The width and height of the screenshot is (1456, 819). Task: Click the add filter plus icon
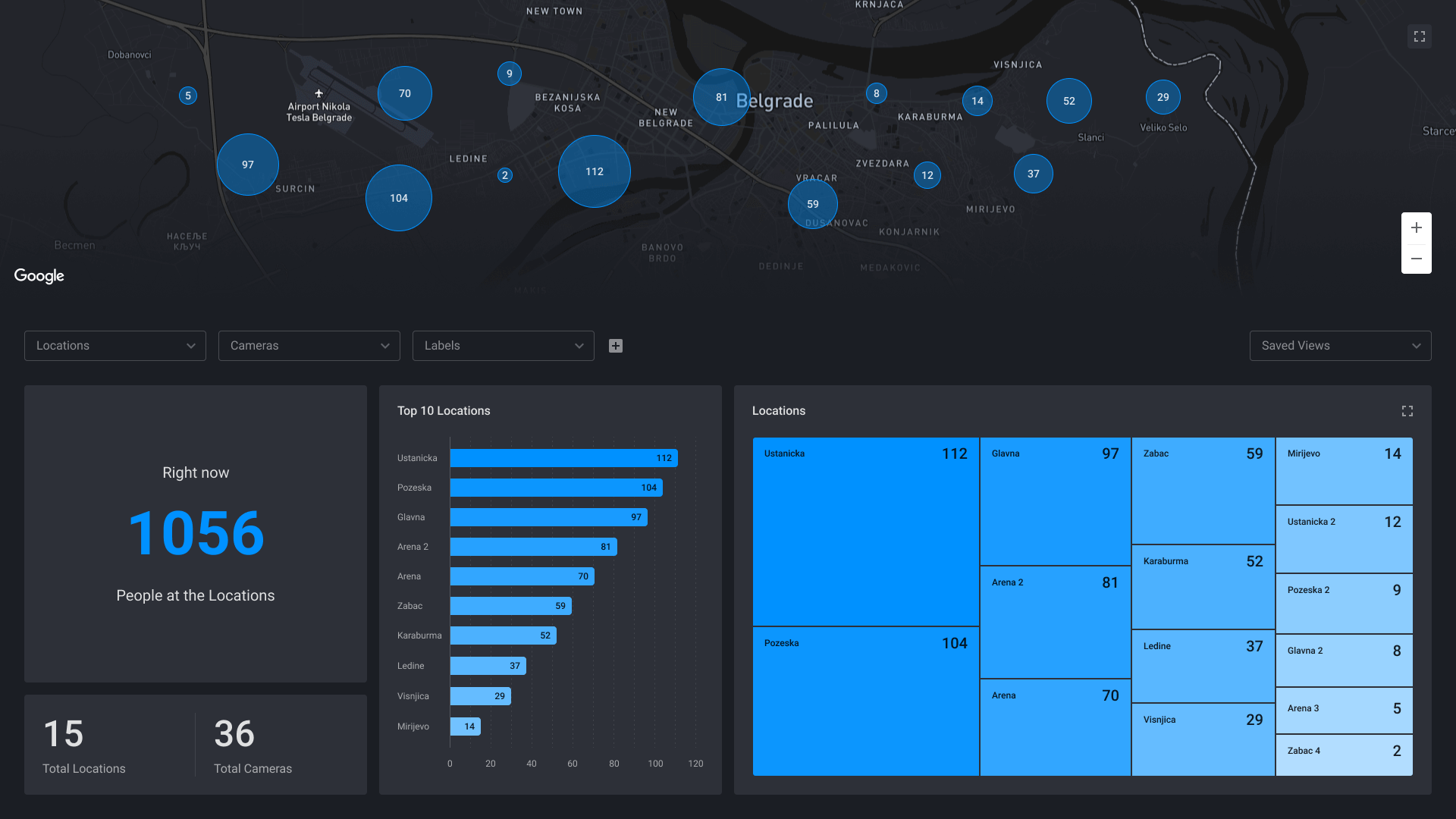[616, 346]
